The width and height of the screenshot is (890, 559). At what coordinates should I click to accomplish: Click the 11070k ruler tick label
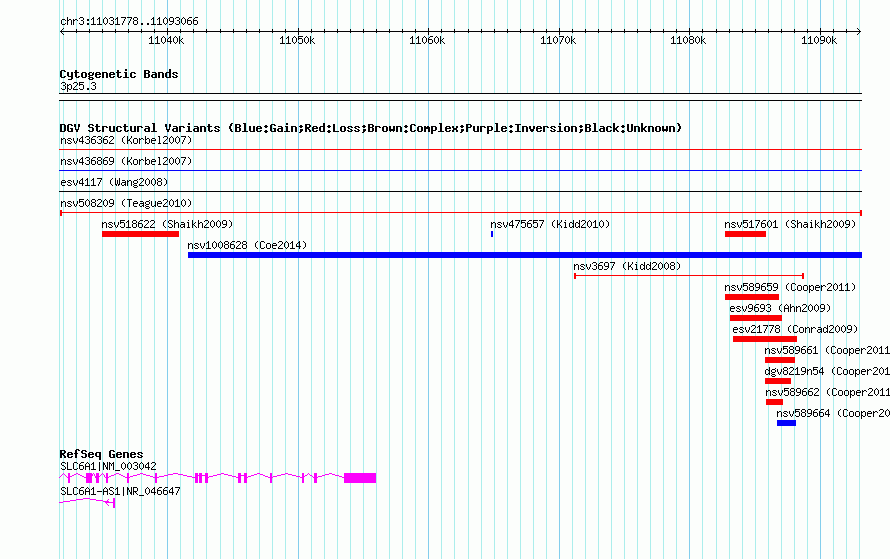coord(558,40)
